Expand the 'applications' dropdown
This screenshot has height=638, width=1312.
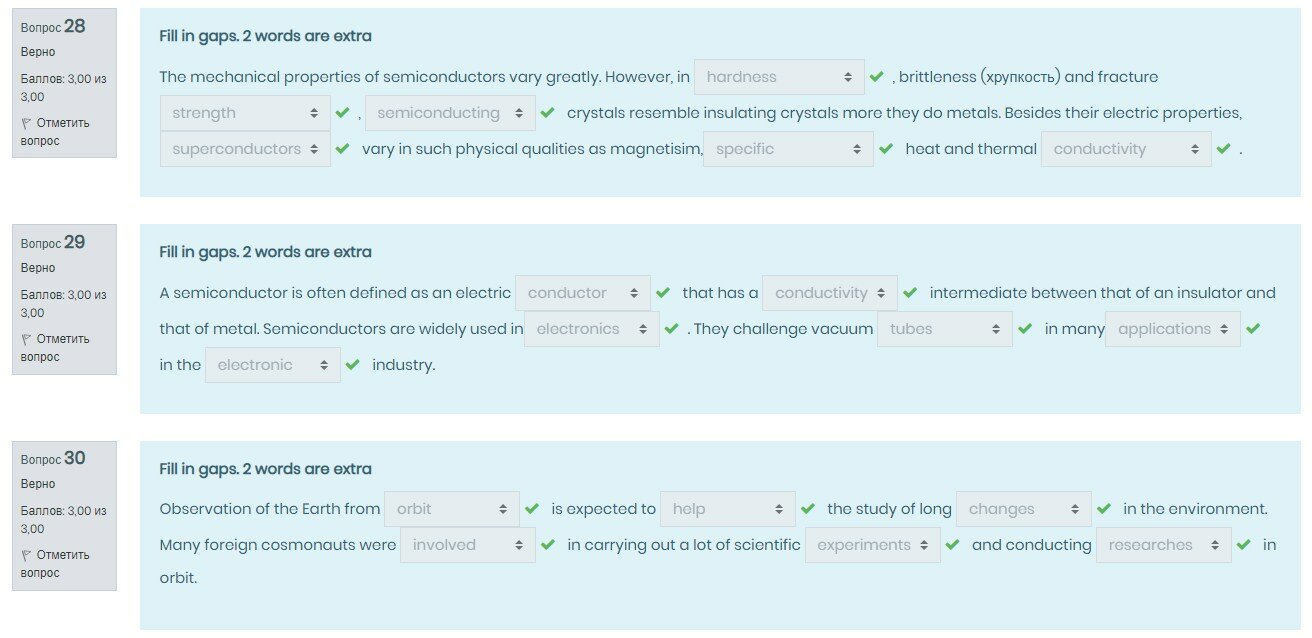point(1172,329)
